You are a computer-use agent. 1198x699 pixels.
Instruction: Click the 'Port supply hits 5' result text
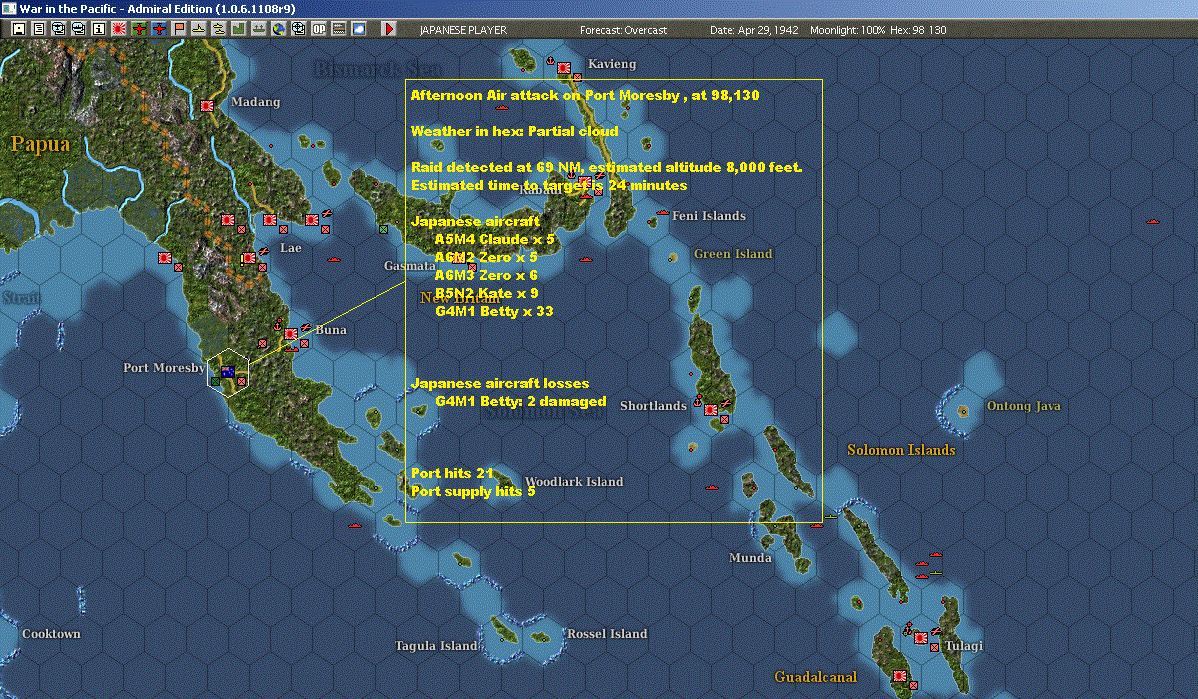coord(472,491)
